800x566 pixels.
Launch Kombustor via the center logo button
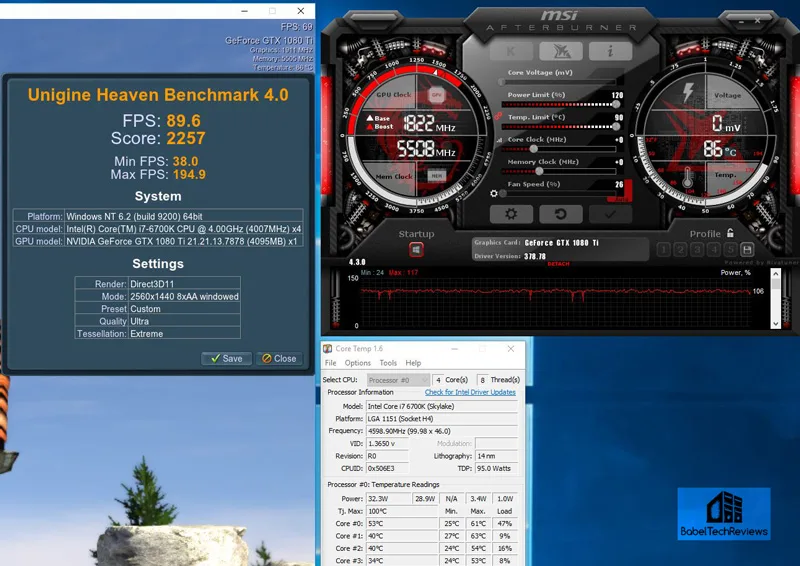(x=561, y=51)
